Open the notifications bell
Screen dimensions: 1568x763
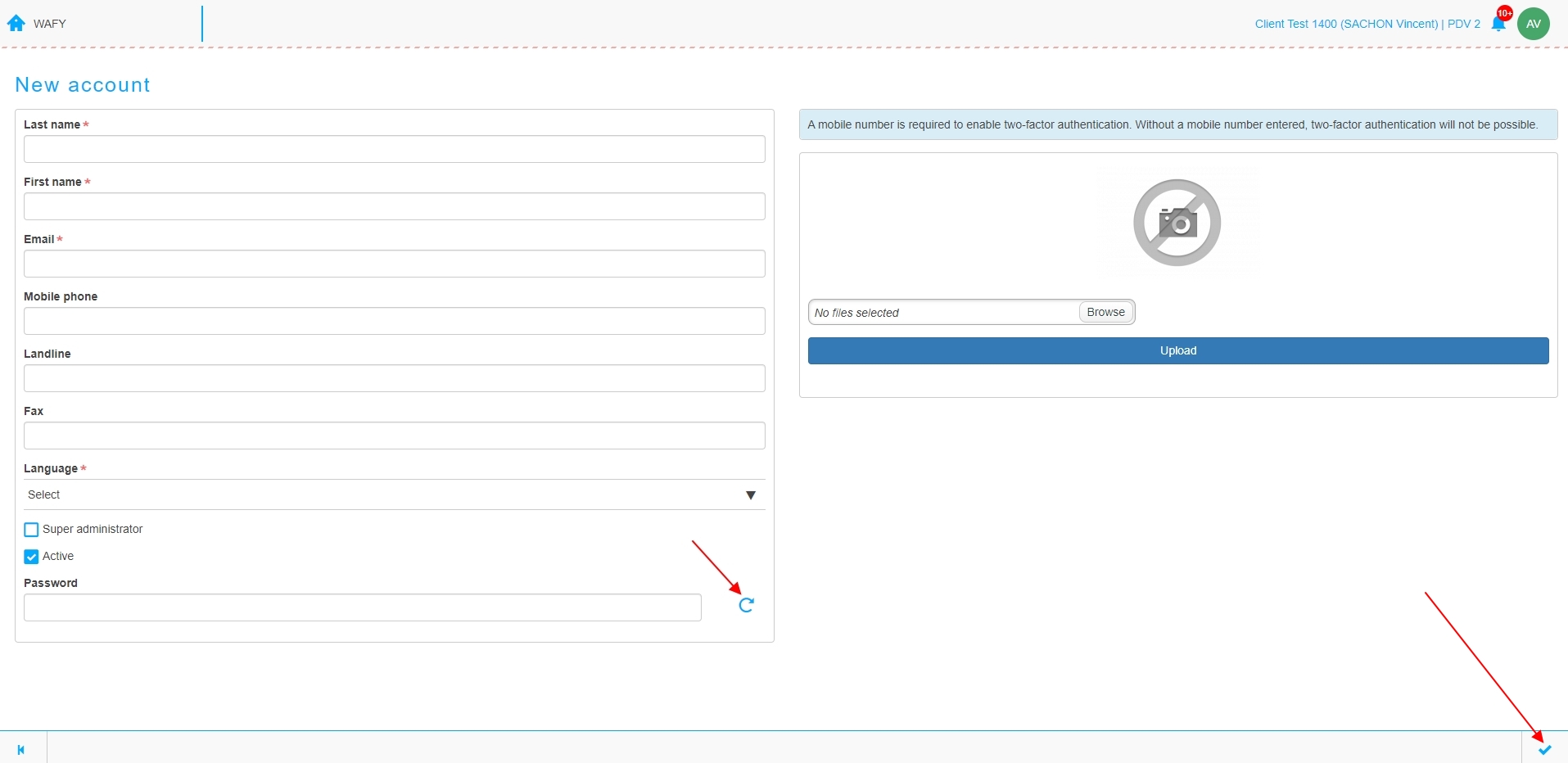pos(1498,24)
